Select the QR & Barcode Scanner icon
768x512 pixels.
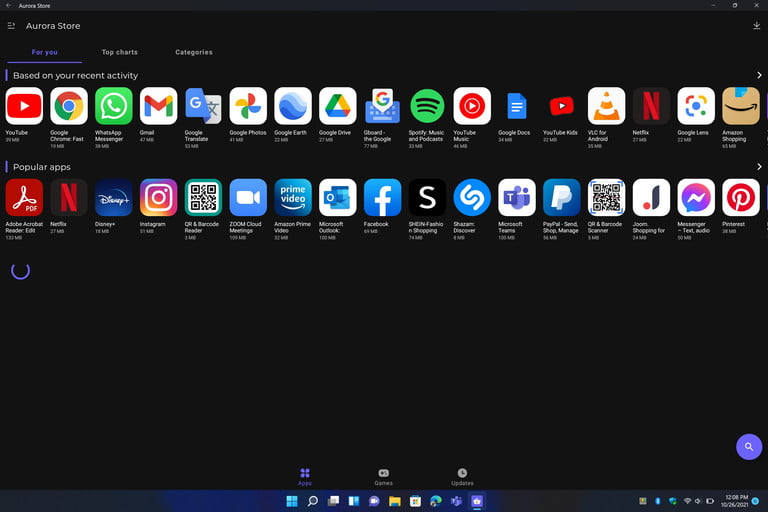(x=607, y=197)
